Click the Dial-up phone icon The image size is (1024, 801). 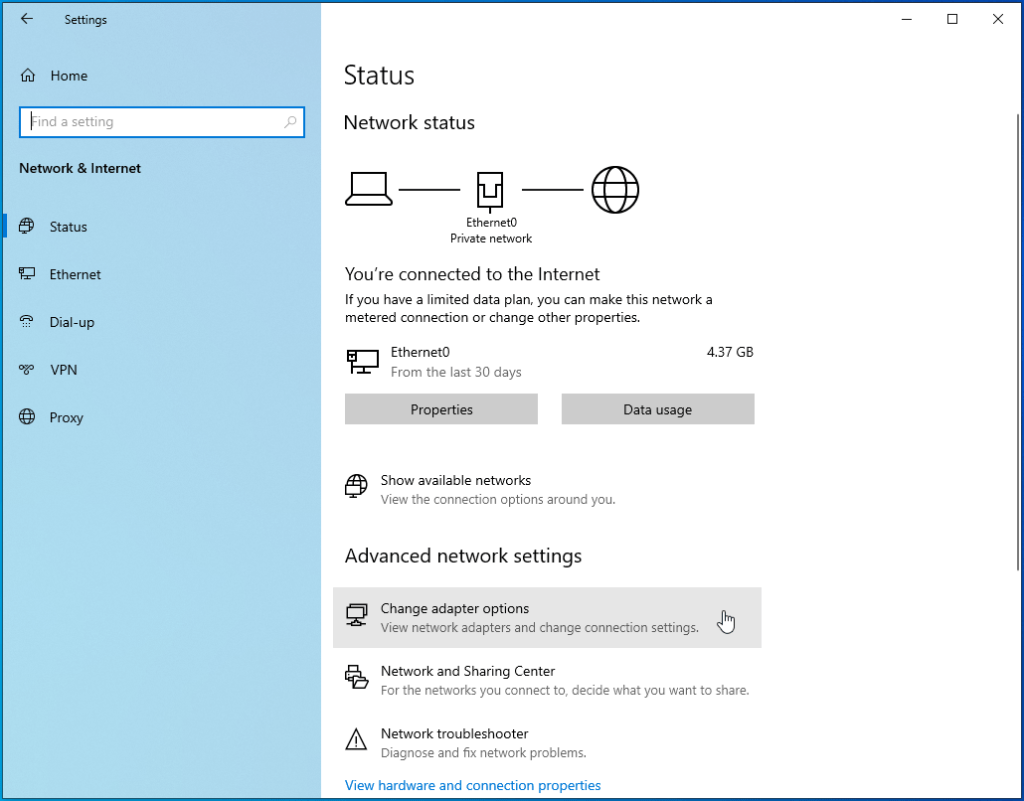point(28,322)
